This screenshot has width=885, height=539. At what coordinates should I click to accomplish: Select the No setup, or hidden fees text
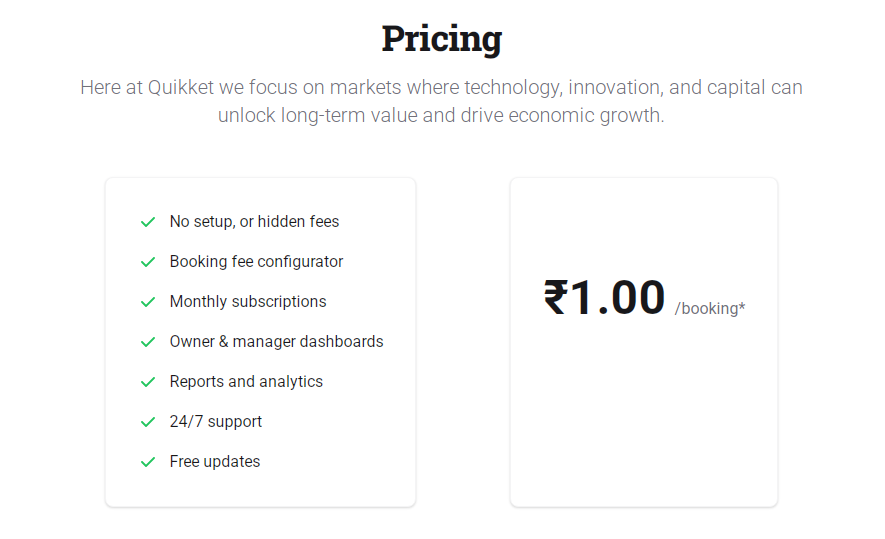coord(254,222)
